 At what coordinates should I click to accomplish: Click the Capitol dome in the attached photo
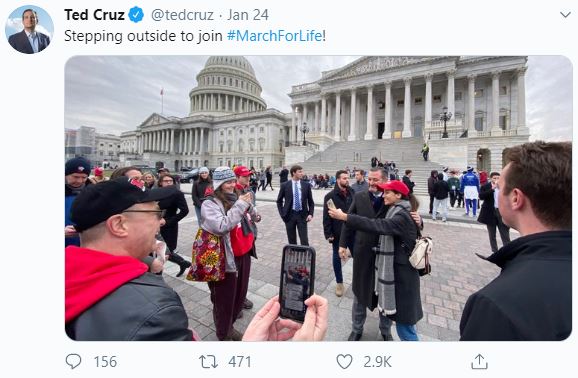227,85
